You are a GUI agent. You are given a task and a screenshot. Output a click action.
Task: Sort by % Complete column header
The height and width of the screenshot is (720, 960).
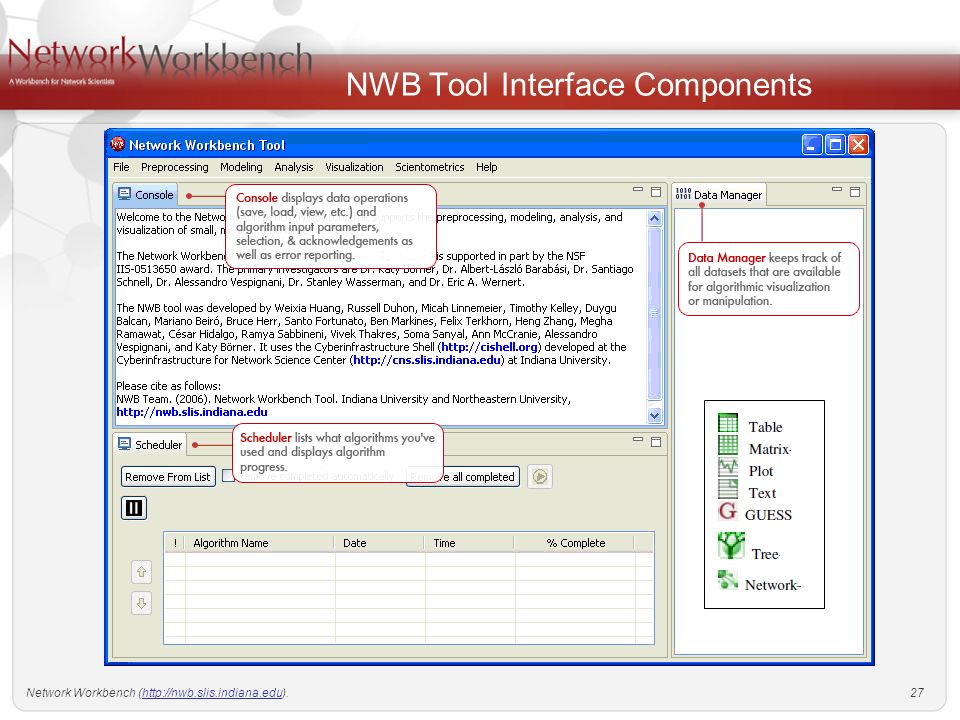point(575,543)
